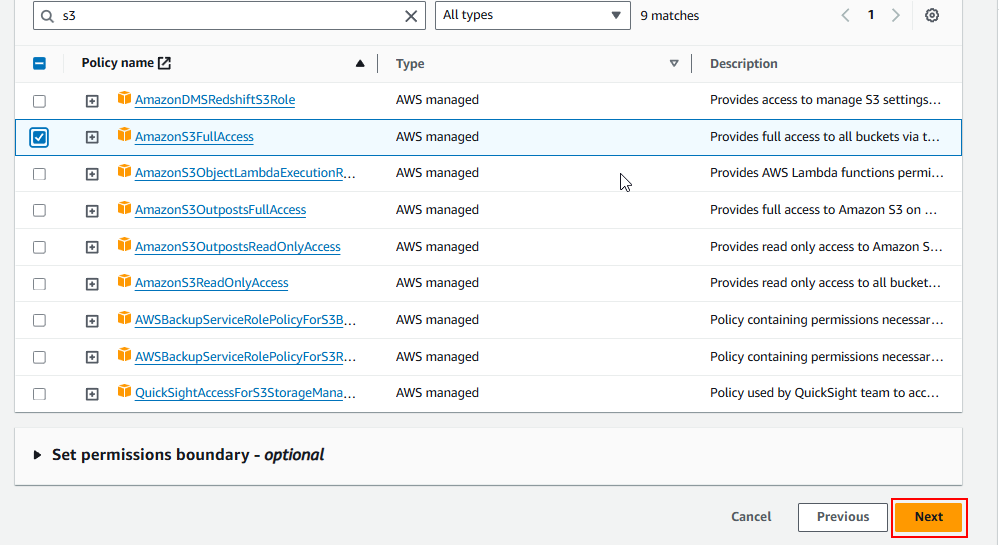Sort by Policy name ascending arrow
The height and width of the screenshot is (545, 999).
(360, 64)
